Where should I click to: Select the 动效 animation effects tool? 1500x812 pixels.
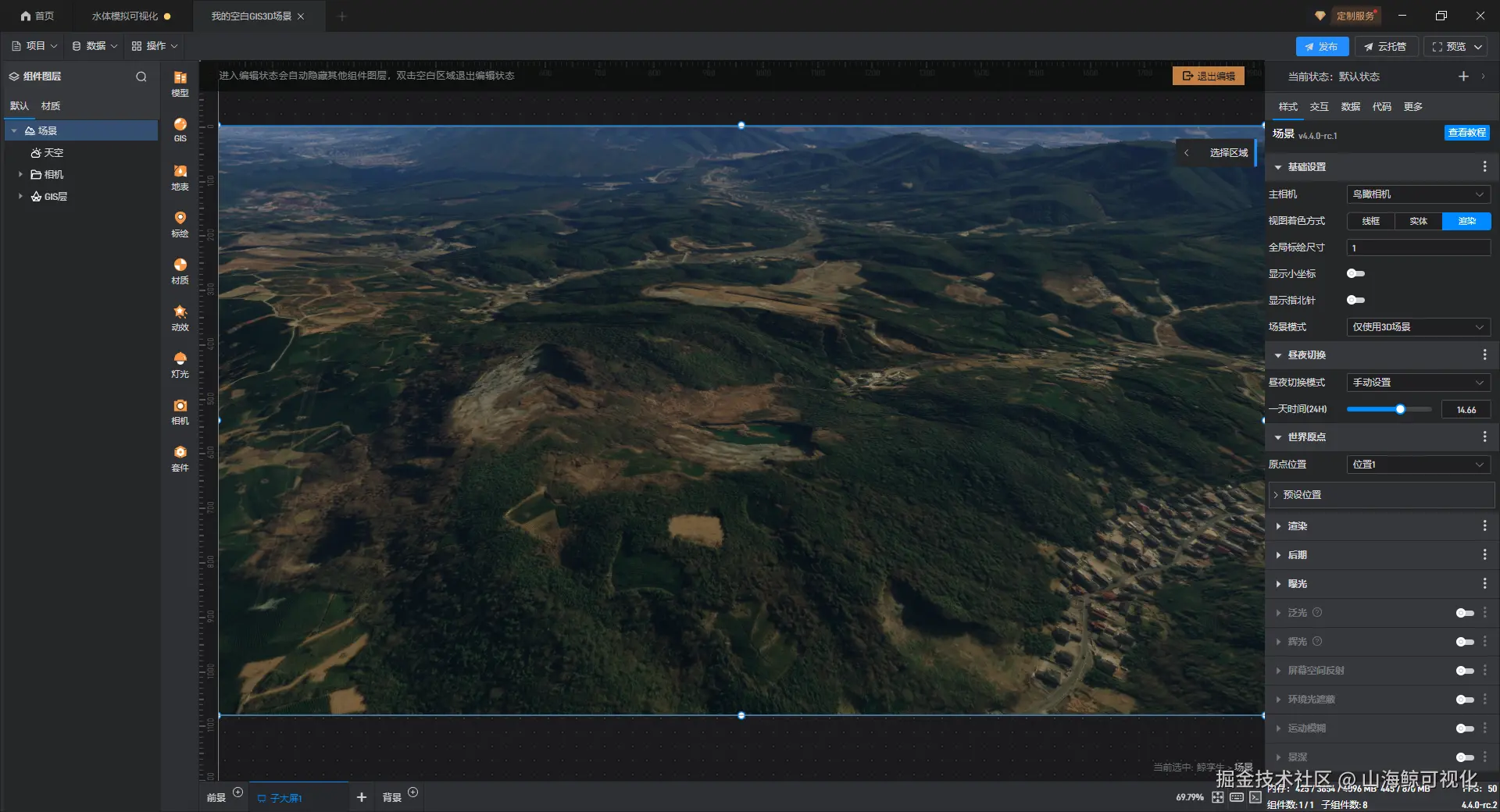tap(180, 318)
